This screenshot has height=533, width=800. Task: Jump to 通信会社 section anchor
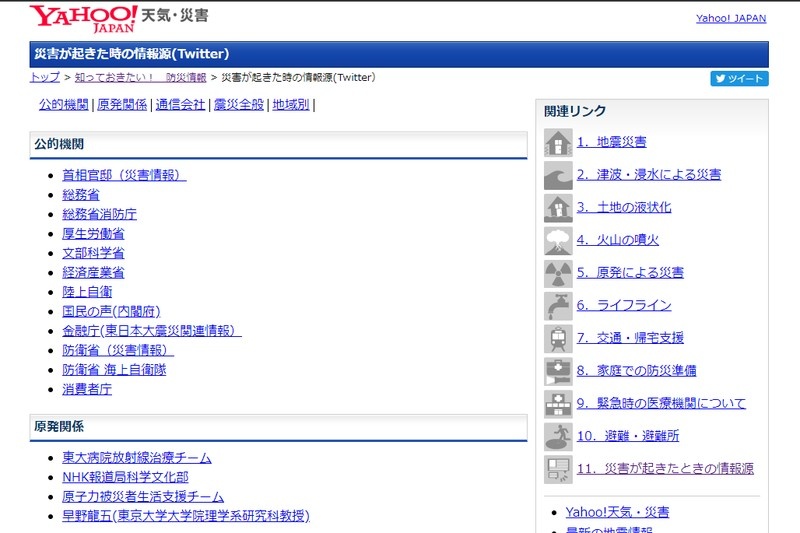point(180,105)
